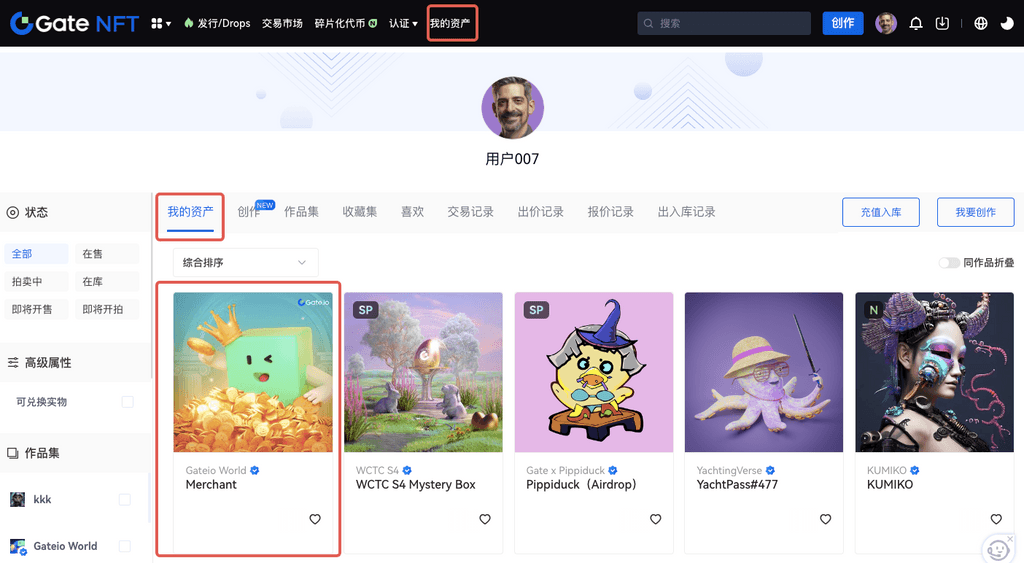Click user avatar in top bar

tap(885, 23)
